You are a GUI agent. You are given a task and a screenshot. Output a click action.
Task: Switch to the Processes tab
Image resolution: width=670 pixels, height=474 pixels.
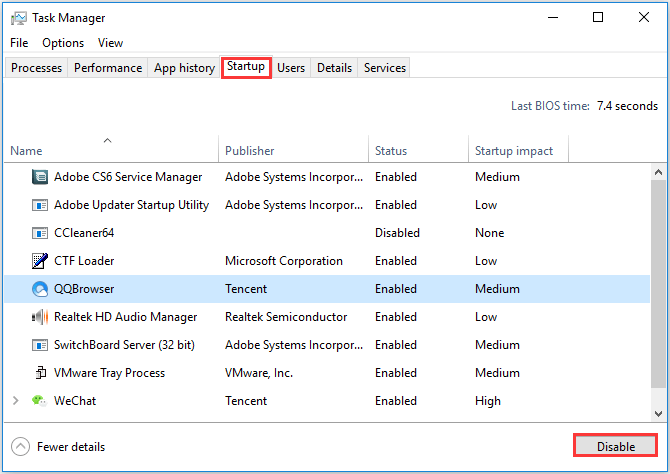click(x=36, y=68)
